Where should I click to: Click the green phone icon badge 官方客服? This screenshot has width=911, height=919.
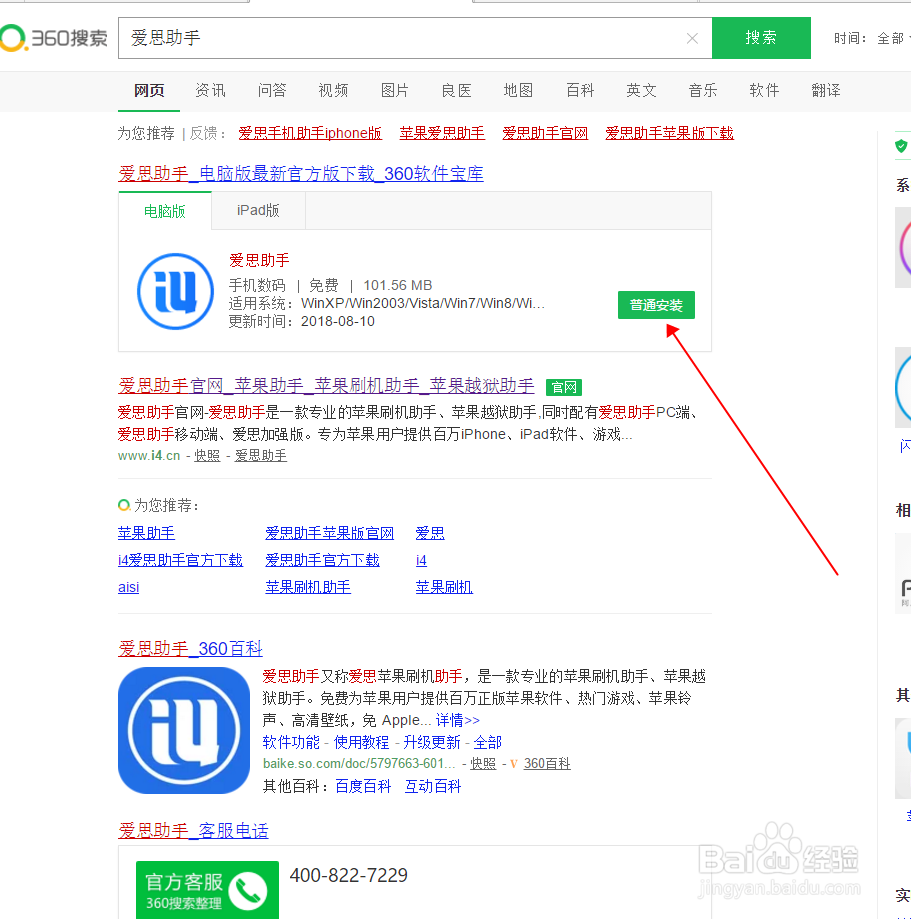click(x=208, y=890)
